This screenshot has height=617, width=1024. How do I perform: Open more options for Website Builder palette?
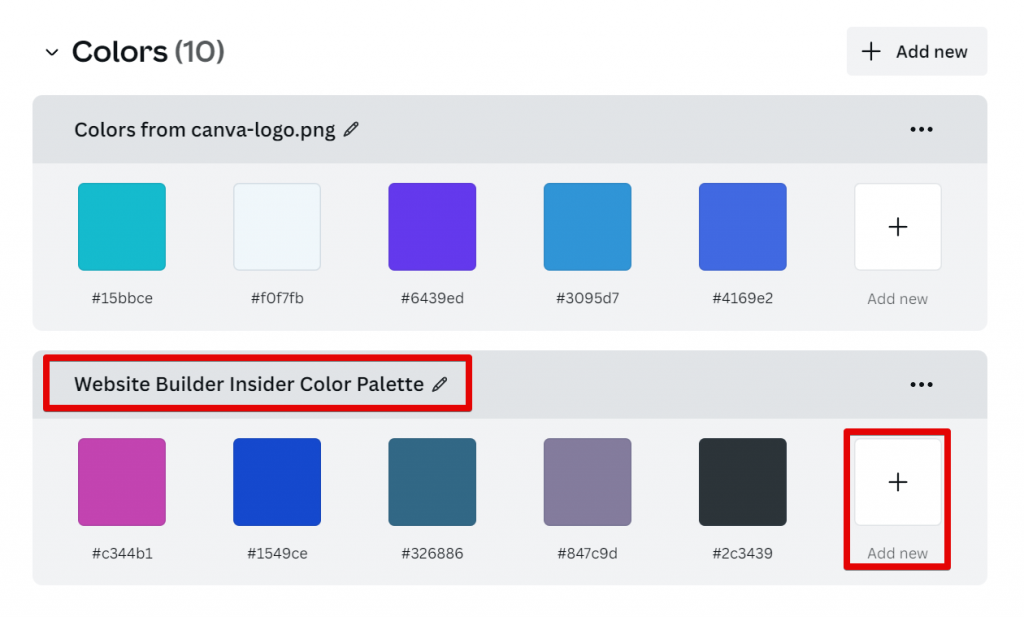coord(921,384)
